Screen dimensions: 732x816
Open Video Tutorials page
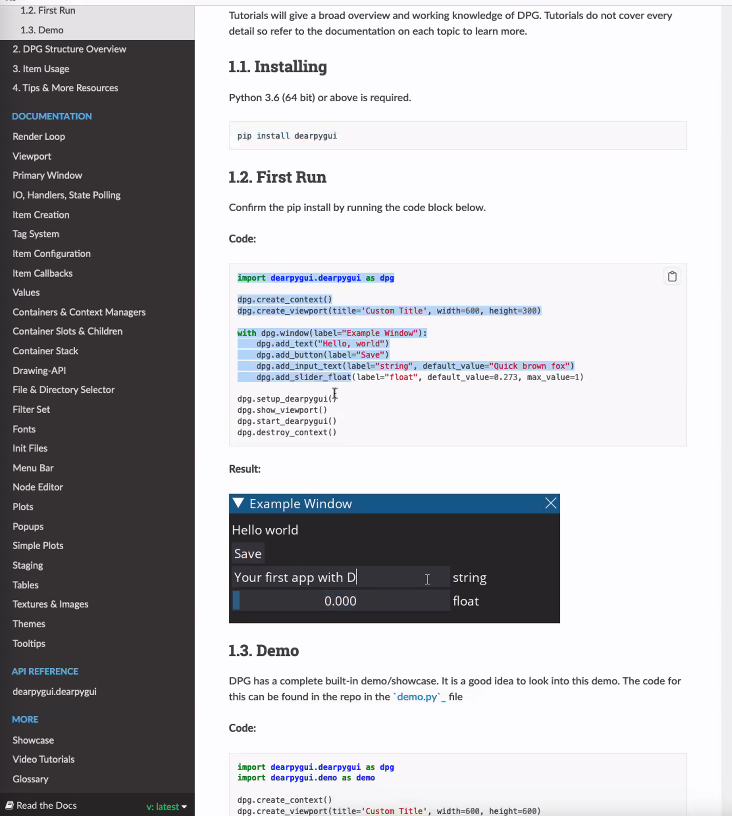pyautogui.click(x=43, y=759)
